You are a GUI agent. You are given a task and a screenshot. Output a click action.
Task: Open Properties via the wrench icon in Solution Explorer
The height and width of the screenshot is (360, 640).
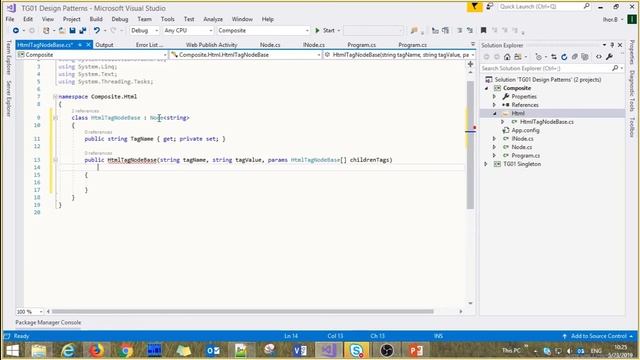tap(609, 57)
